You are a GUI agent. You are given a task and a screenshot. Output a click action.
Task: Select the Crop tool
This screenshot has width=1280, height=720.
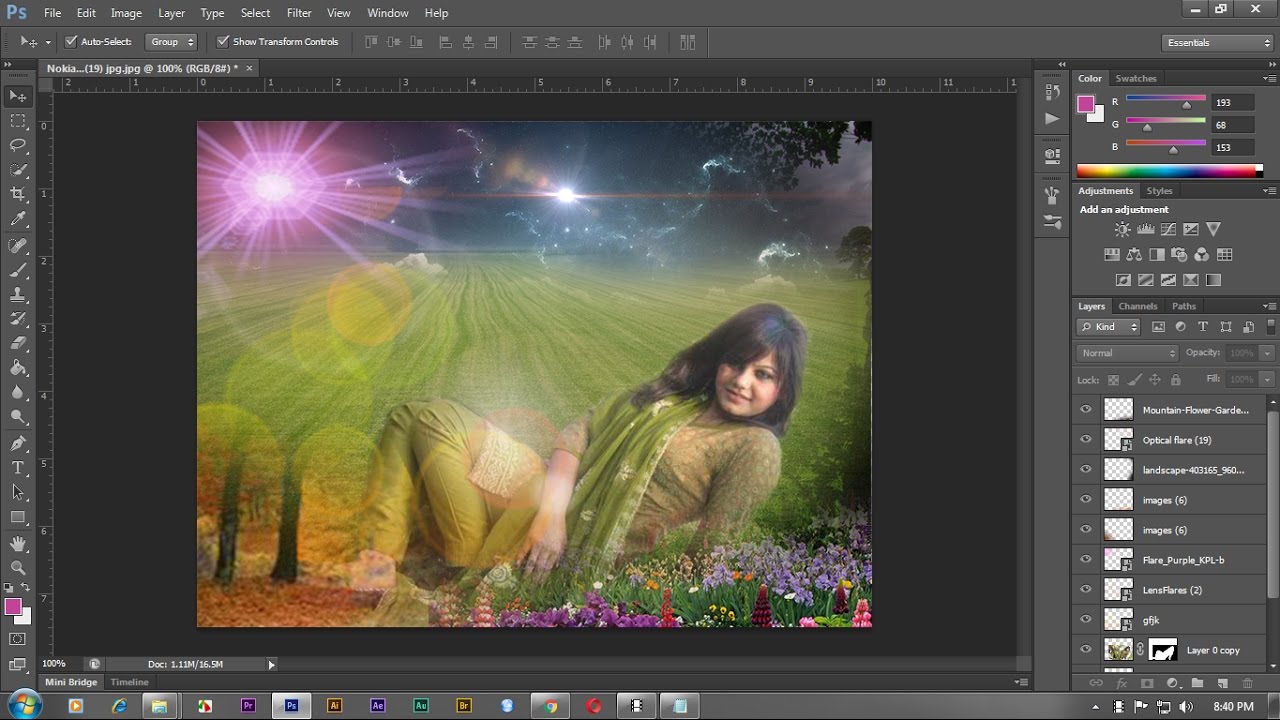[x=18, y=194]
